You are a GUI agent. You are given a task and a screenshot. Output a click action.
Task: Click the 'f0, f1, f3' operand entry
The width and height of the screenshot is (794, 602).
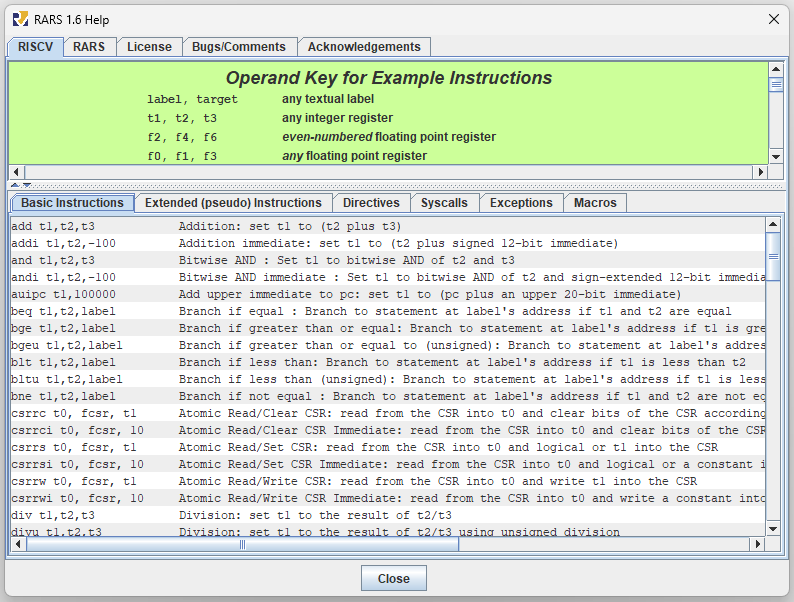(x=182, y=156)
